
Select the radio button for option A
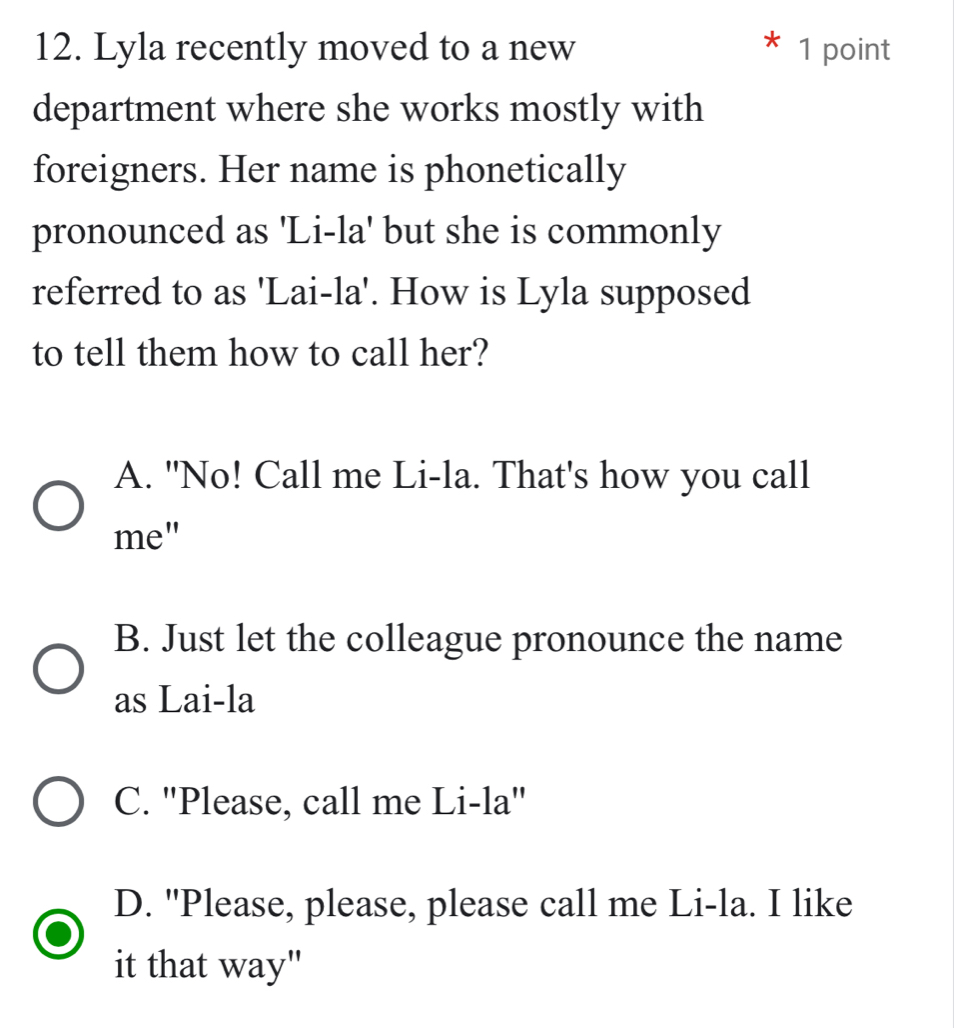point(56,506)
